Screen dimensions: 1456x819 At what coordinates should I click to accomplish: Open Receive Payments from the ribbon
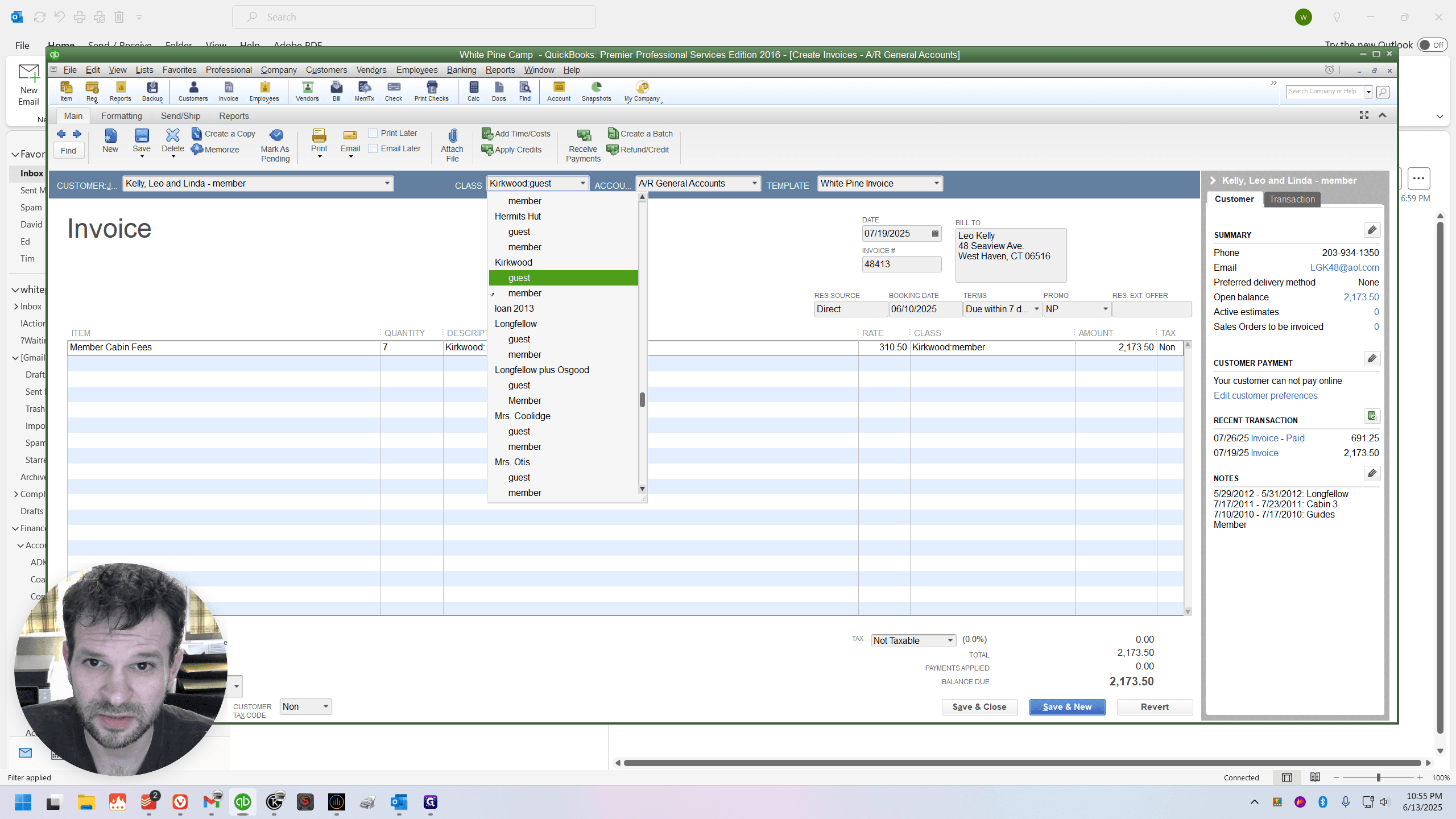(x=583, y=146)
